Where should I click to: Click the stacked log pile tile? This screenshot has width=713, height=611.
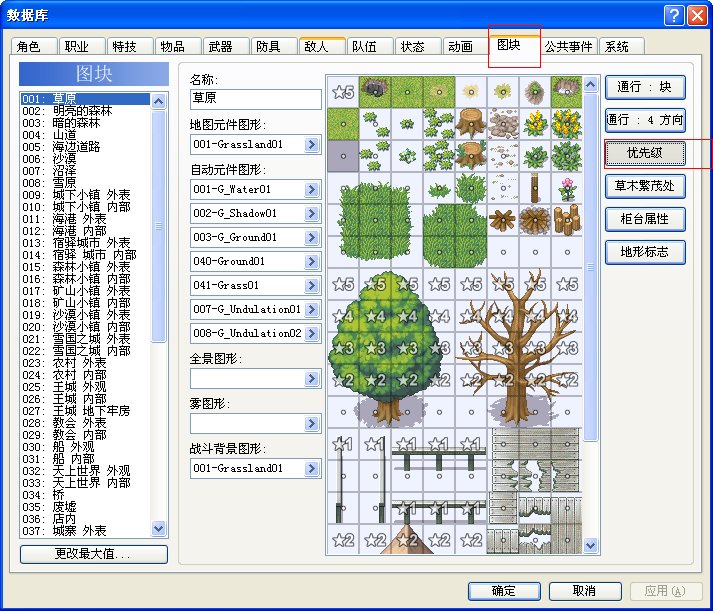tap(567, 220)
